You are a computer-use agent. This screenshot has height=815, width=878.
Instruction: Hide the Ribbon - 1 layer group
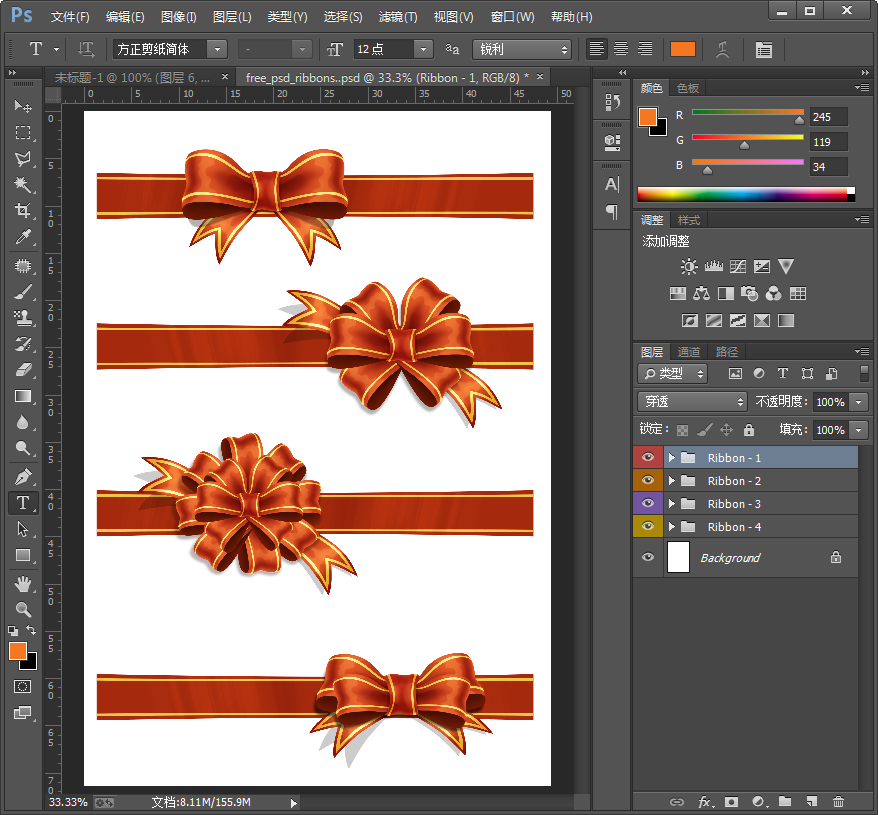(648, 458)
